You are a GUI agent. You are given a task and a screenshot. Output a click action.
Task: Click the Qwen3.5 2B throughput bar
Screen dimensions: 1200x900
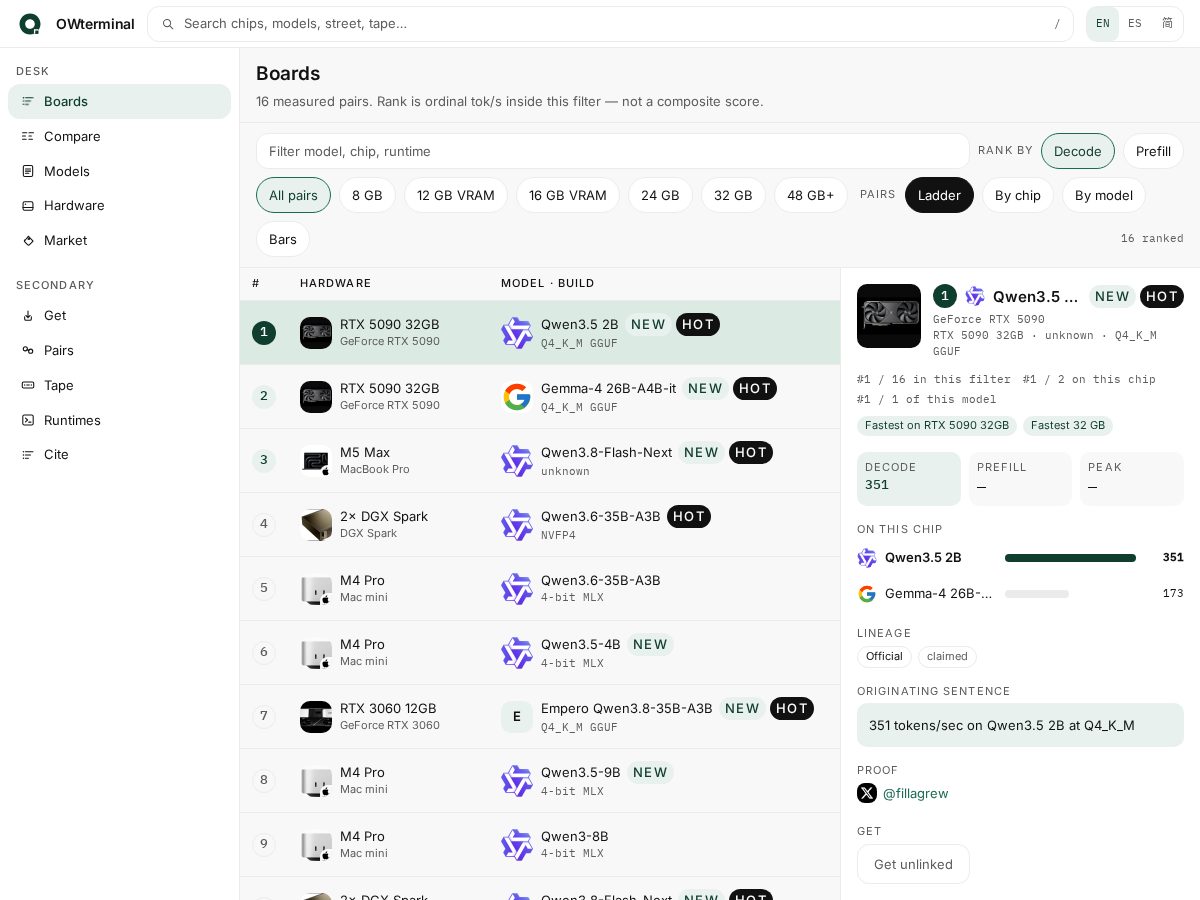tap(1070, 558)
